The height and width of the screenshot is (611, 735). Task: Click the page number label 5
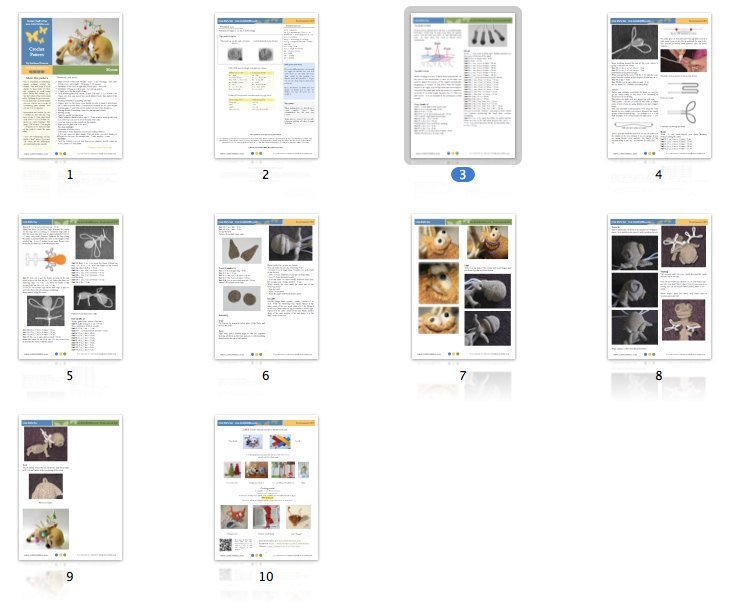pos(70,375)
